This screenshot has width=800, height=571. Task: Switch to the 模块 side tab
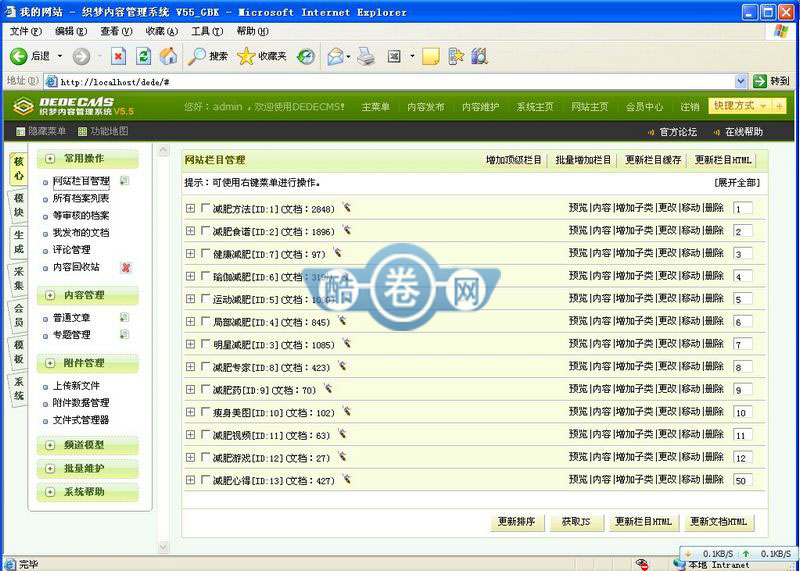[x=19, y=205]
